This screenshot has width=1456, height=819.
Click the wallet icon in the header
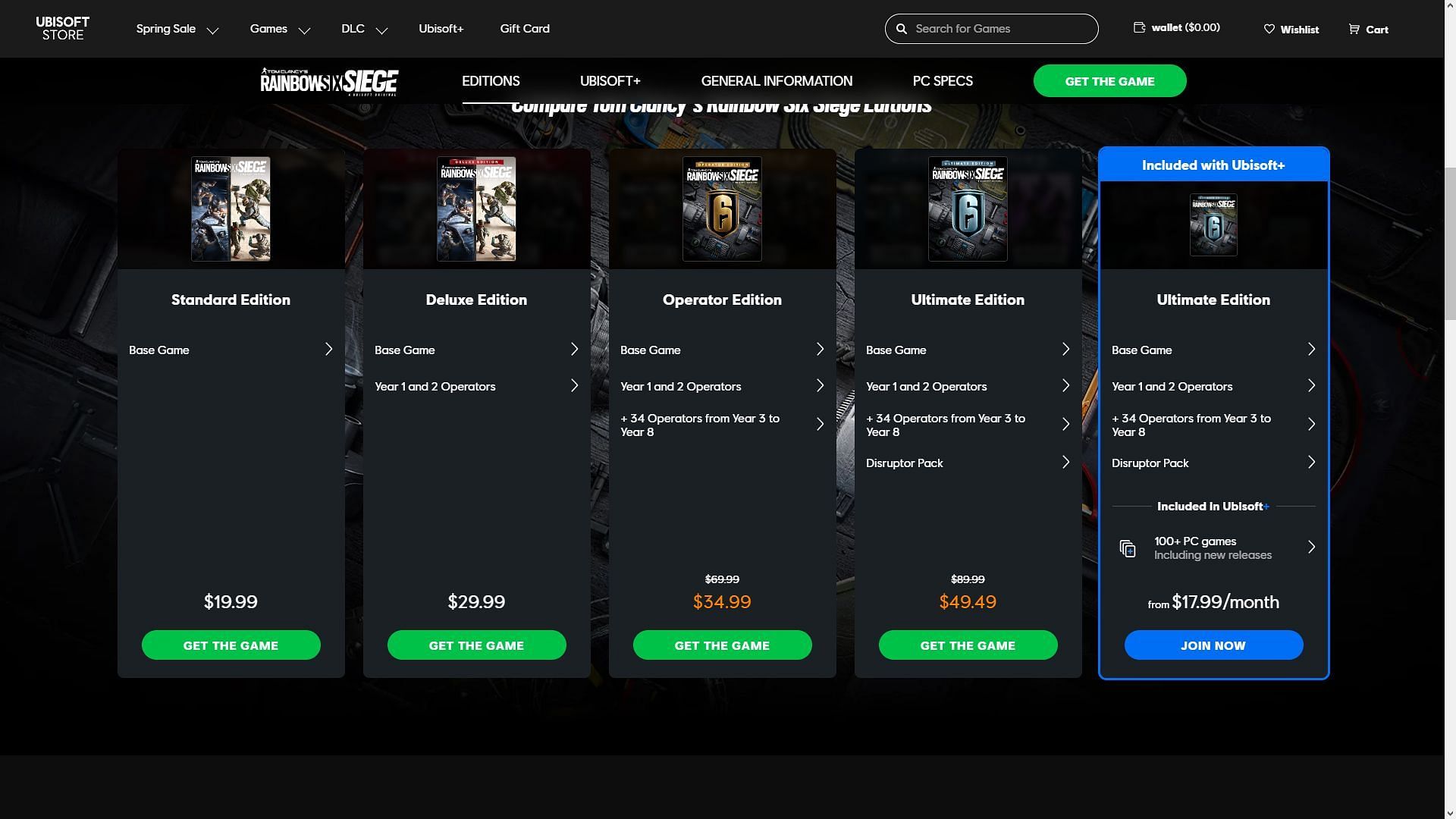click(1138, 27)
